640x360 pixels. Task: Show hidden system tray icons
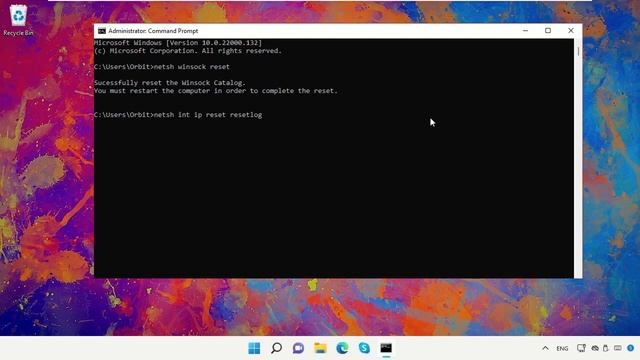pos(545,348)
